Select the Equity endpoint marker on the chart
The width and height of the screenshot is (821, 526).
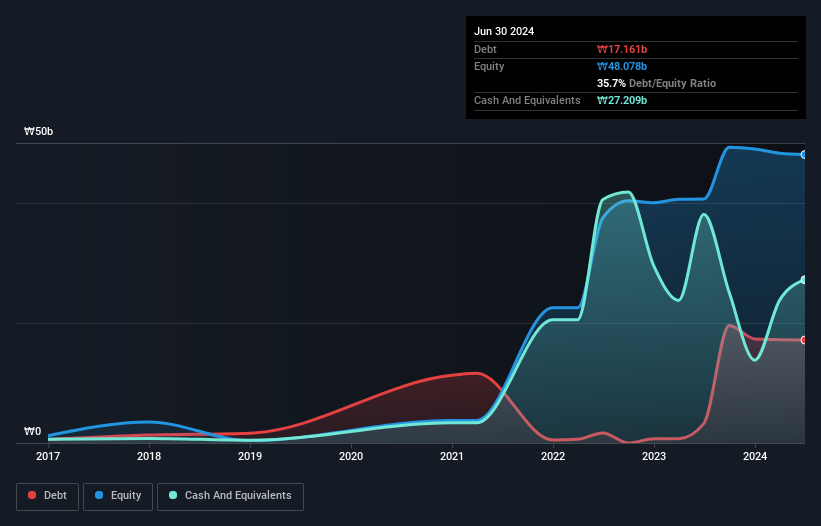click(x=804, y=155)
